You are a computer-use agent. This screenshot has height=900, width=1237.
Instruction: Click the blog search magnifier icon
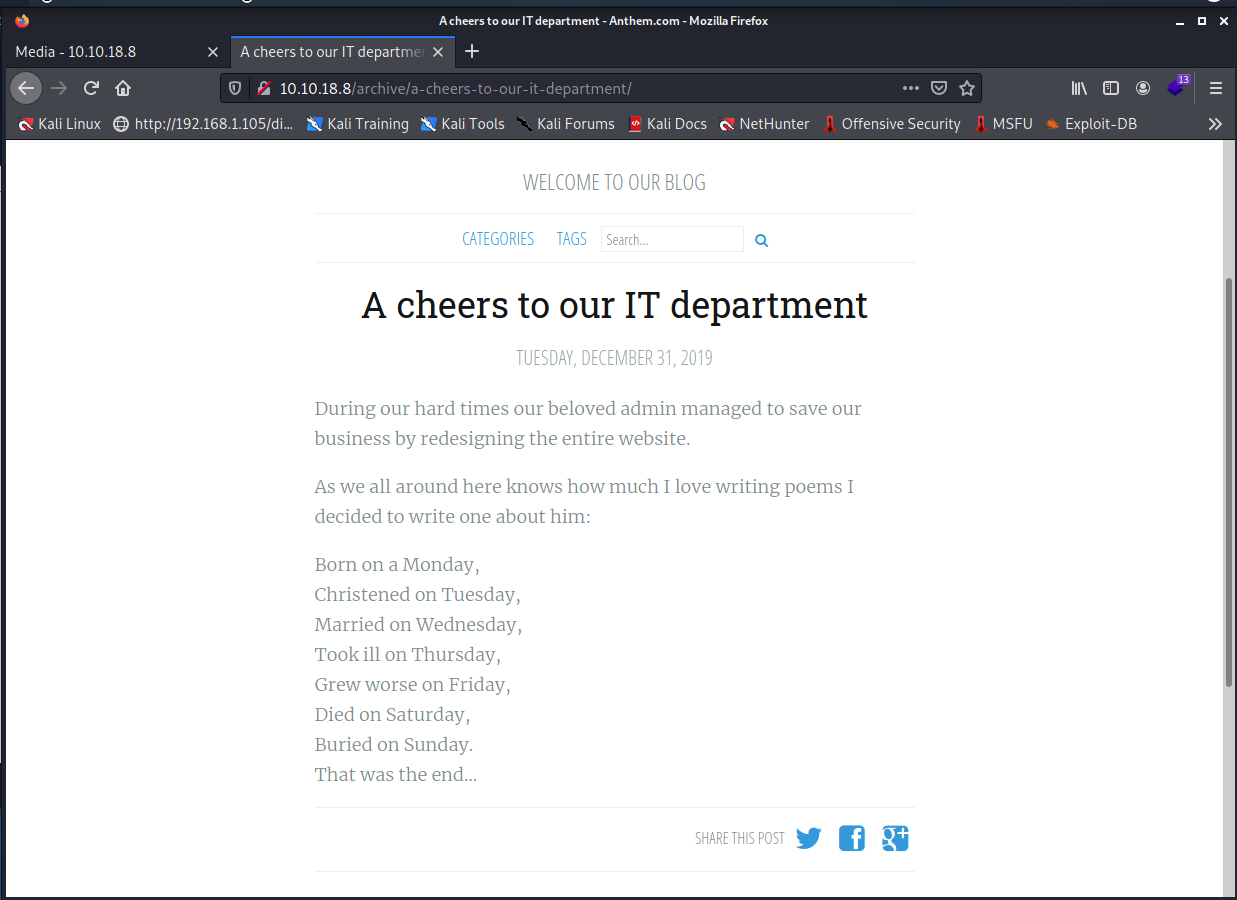[x=761, y=240]
